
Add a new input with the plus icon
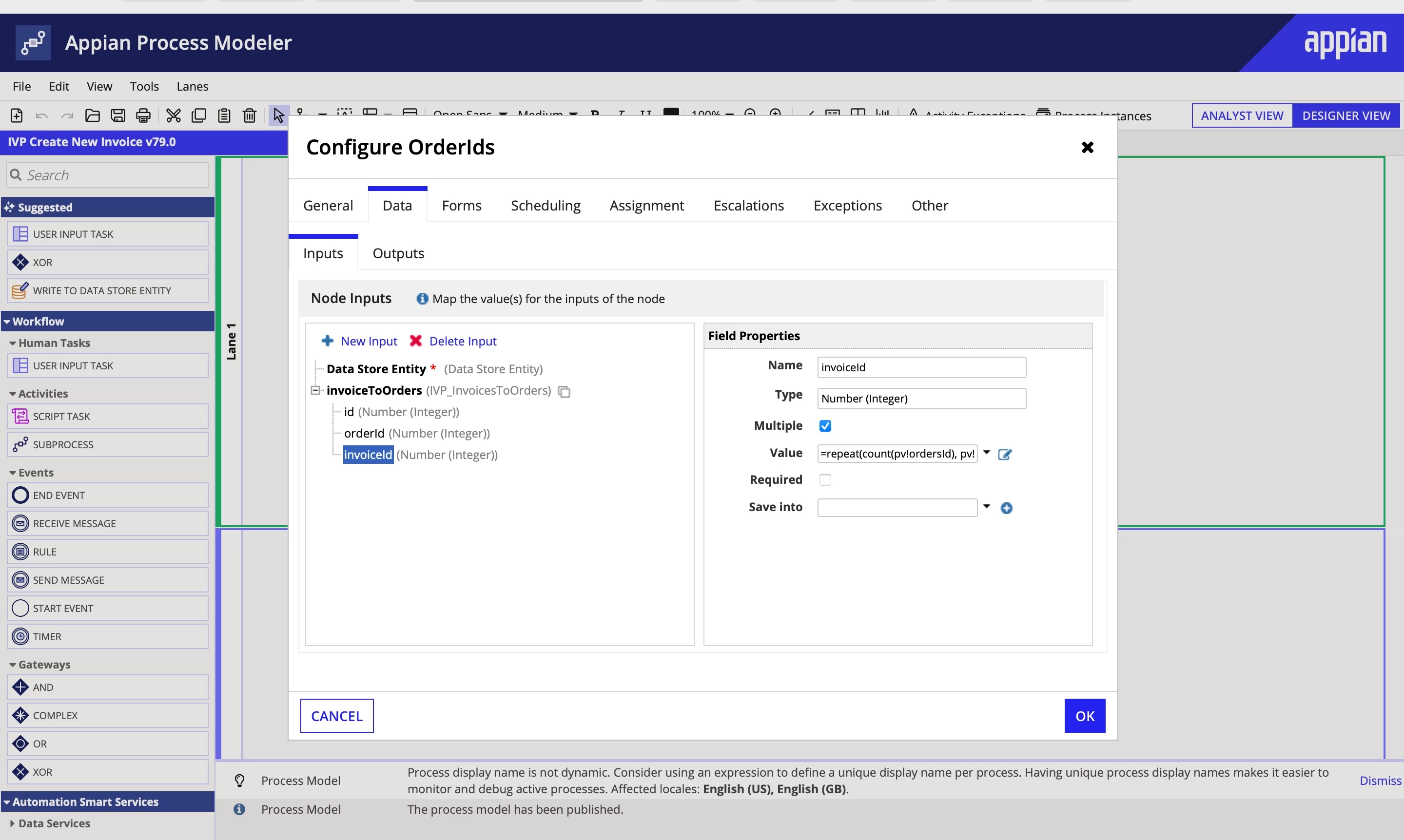point(327,341)
